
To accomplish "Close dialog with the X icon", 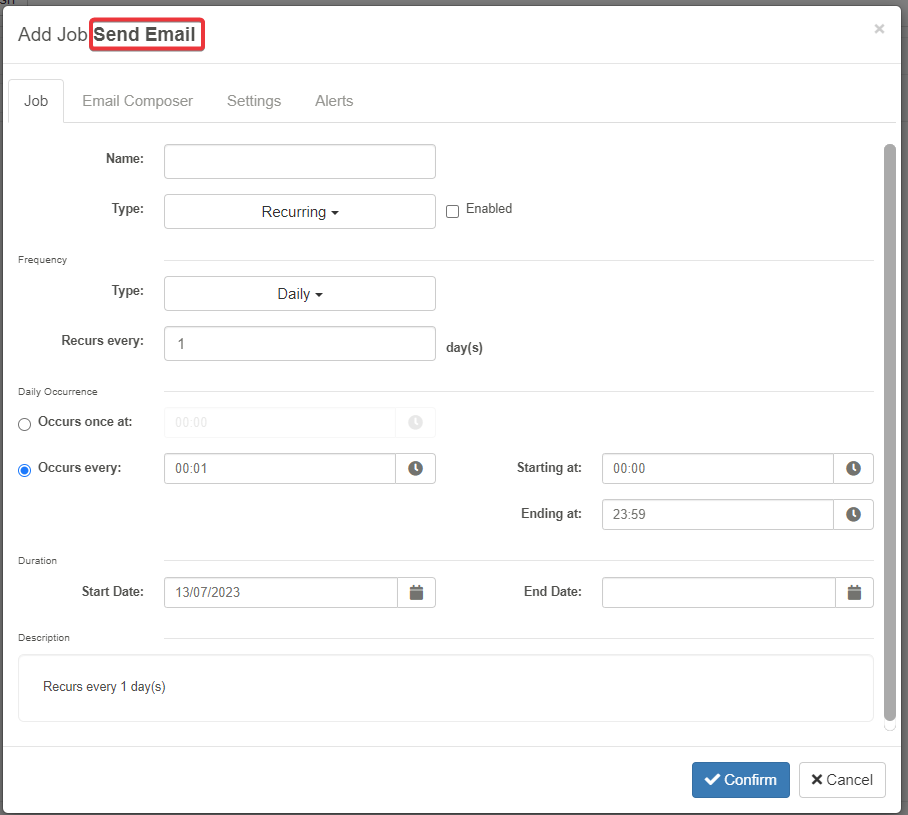I will (879, 29).
